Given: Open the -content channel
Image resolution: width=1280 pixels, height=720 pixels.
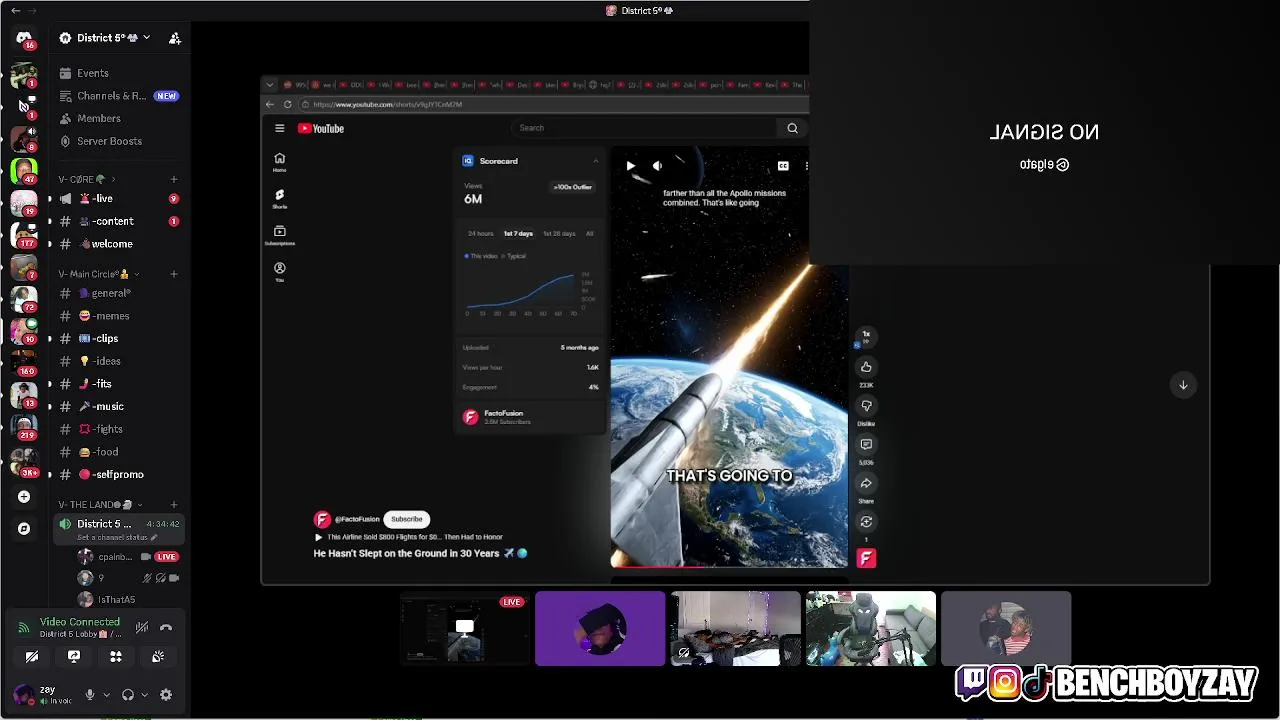Looking at the screenshot, I should (120, 221).
